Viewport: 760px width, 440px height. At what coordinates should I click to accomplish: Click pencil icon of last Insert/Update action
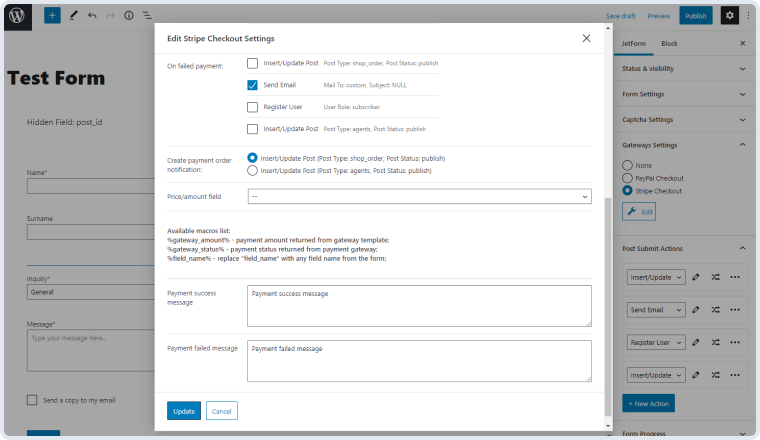[x=696, y=375]
